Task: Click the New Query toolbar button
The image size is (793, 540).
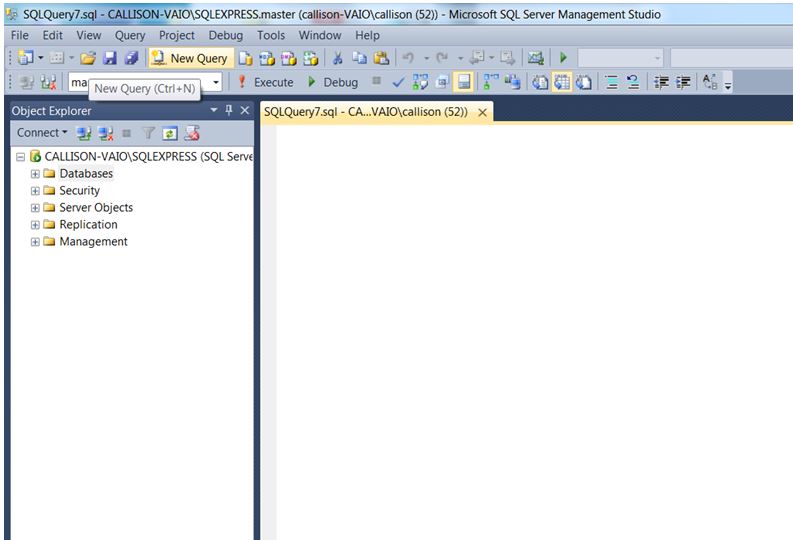Action: pos(191,58)
